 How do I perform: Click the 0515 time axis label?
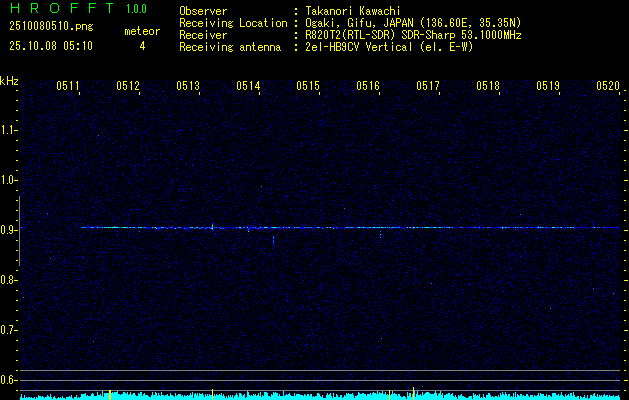pyautogui.click(x=308, y=86)
